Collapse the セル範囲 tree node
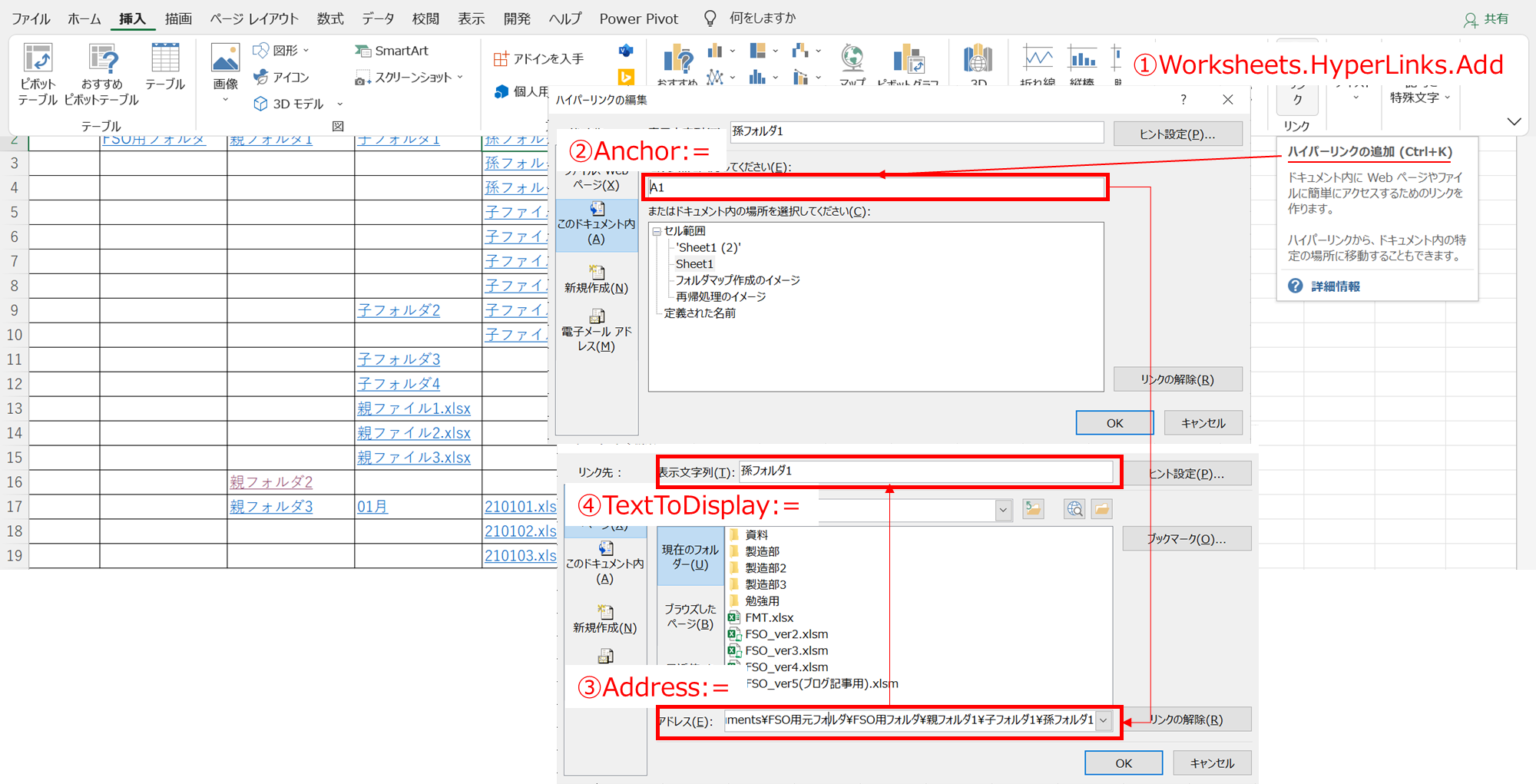 [657, 231]
